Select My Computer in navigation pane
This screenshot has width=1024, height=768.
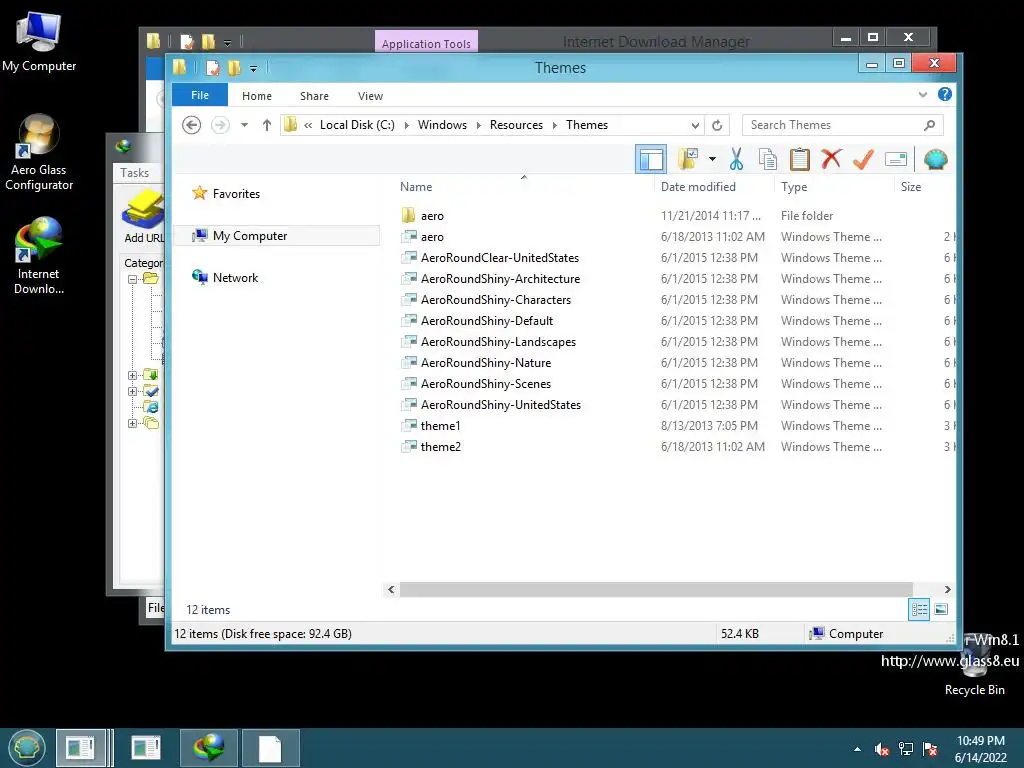coord(277,236)
